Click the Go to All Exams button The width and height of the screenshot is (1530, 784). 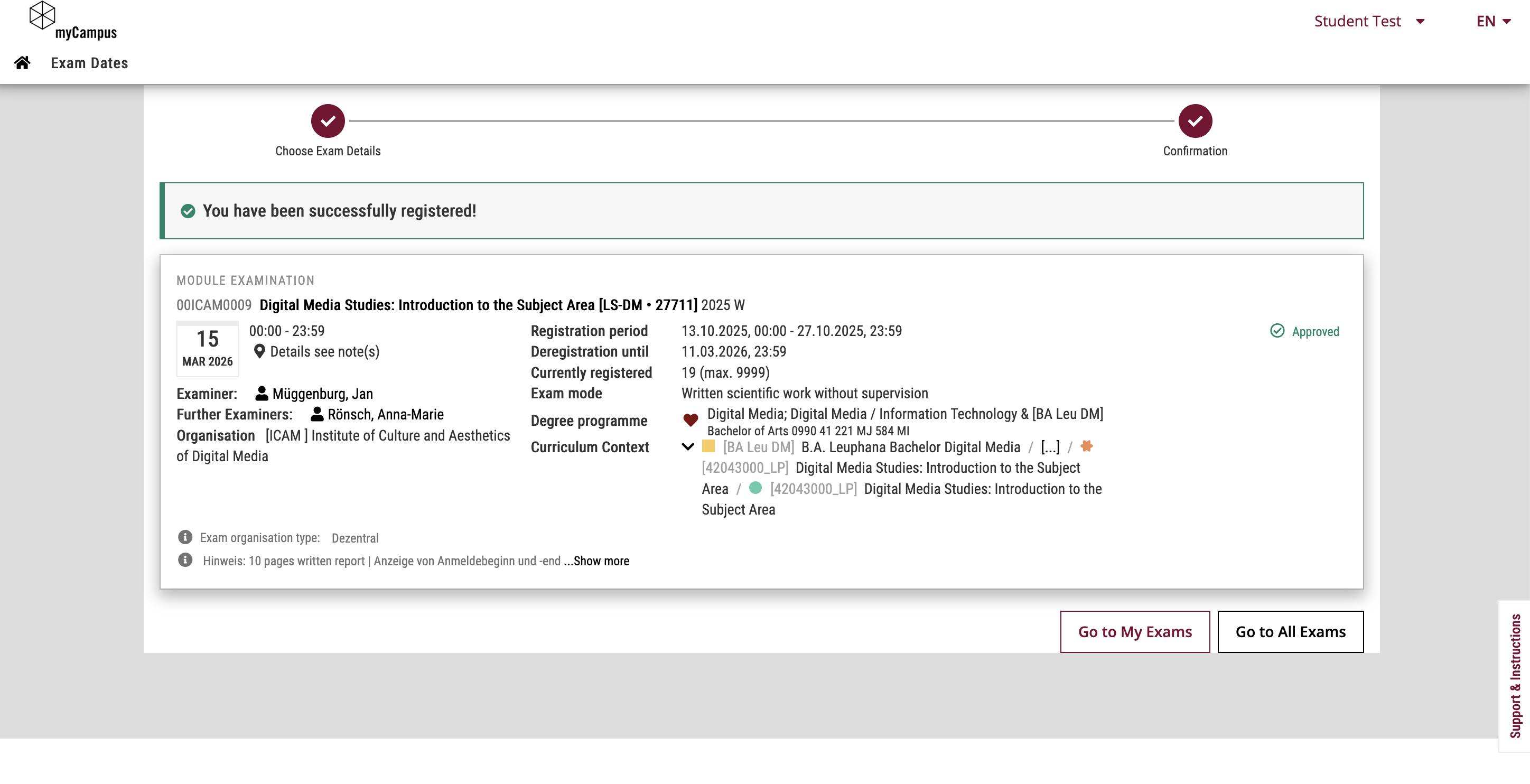point(1290,631)
